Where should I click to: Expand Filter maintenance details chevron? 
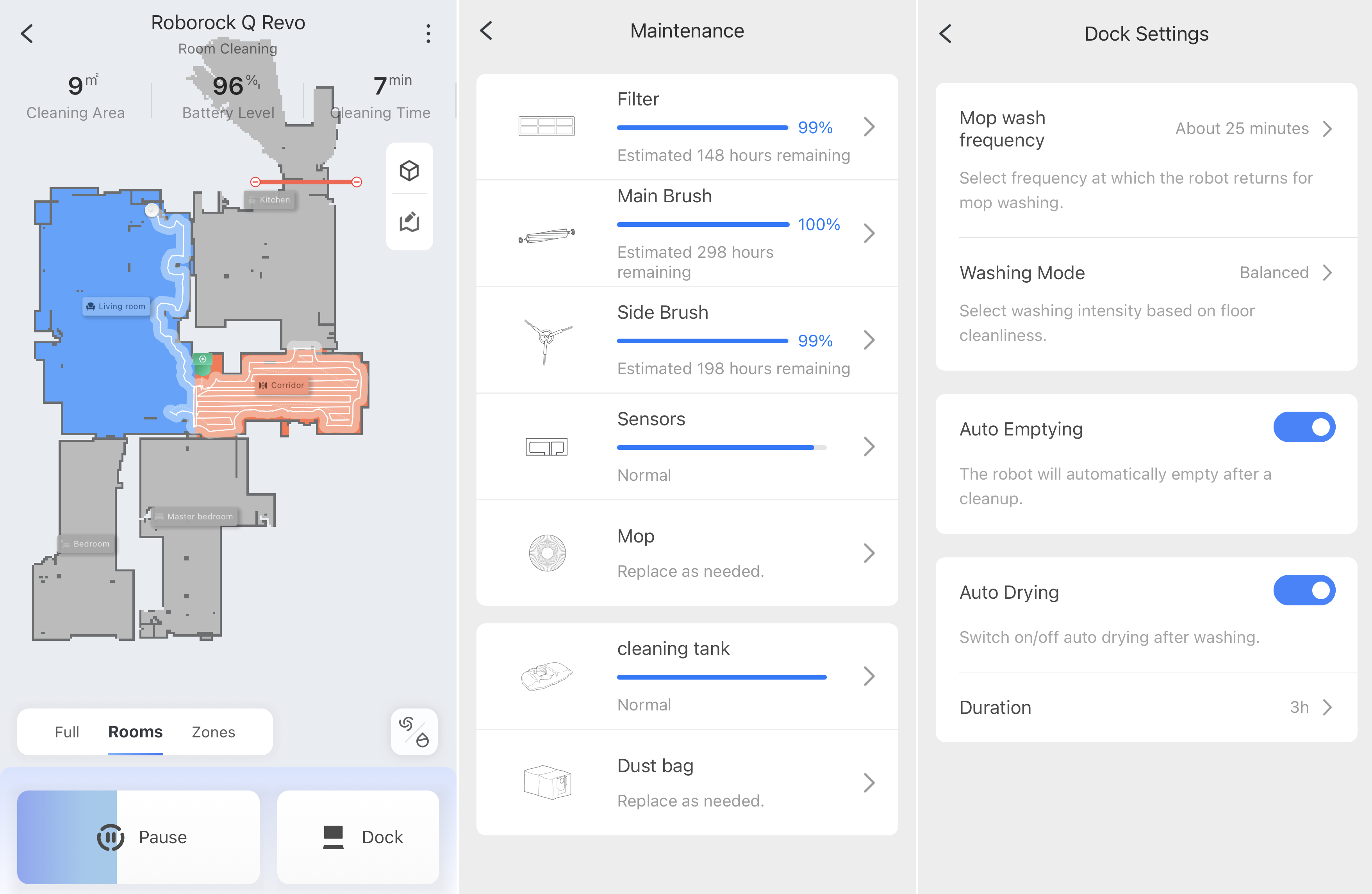(x=869, y=126)
